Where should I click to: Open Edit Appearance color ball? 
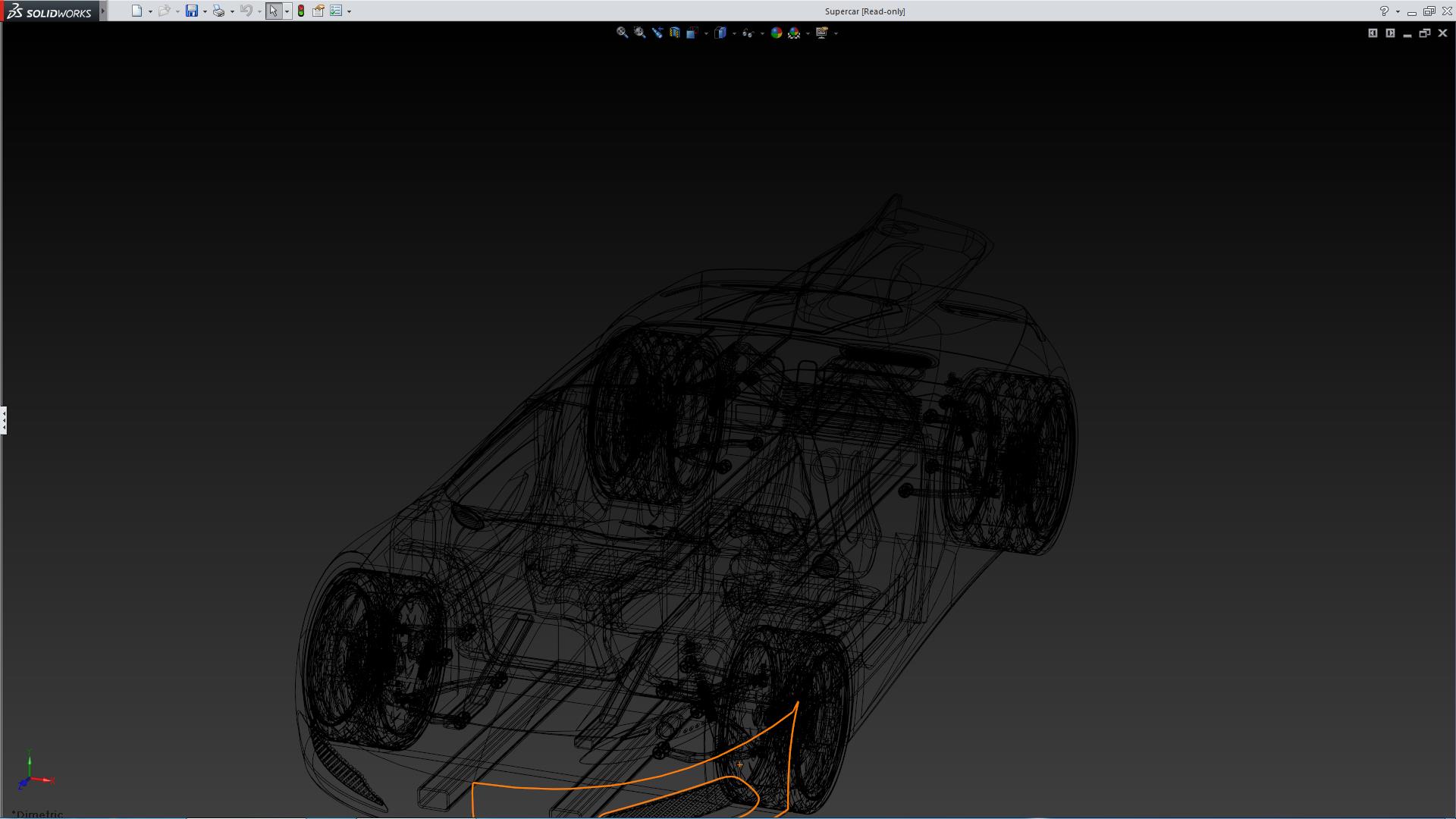776,33
